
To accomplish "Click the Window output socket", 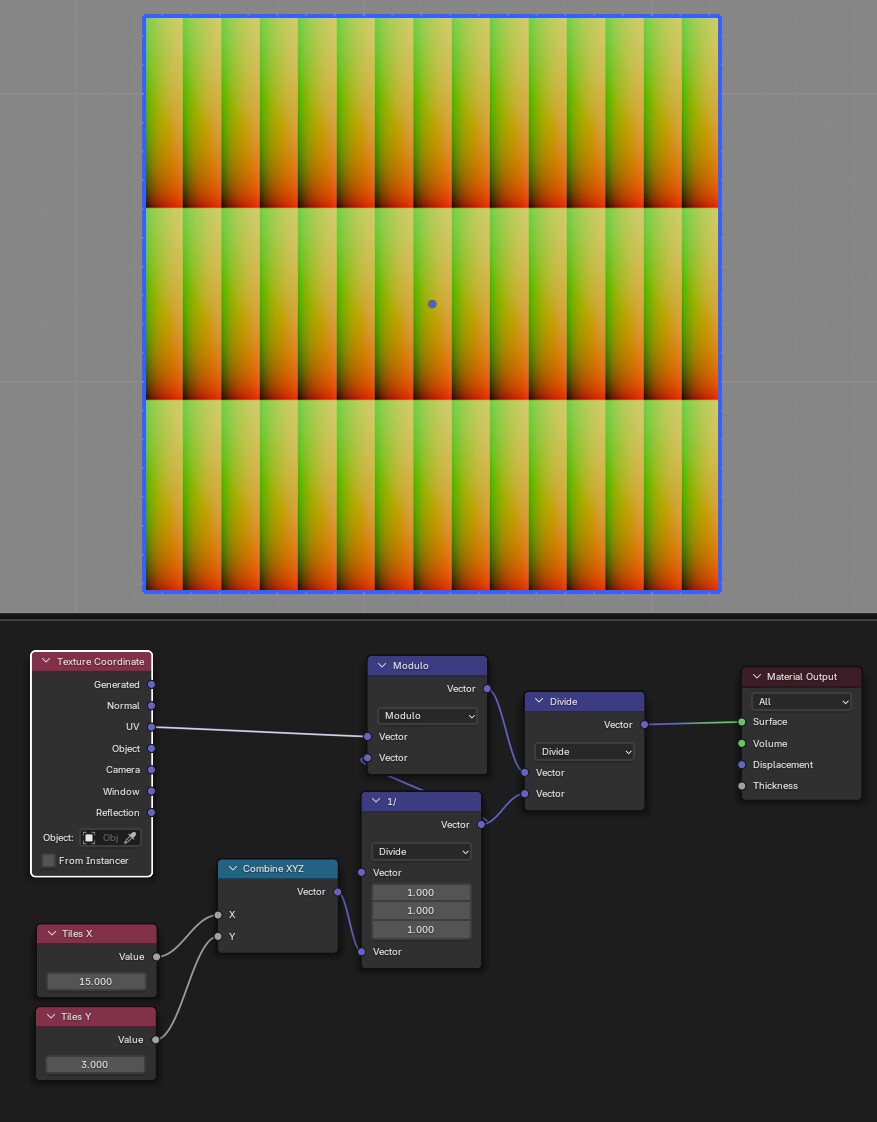I will coord(152,791).
